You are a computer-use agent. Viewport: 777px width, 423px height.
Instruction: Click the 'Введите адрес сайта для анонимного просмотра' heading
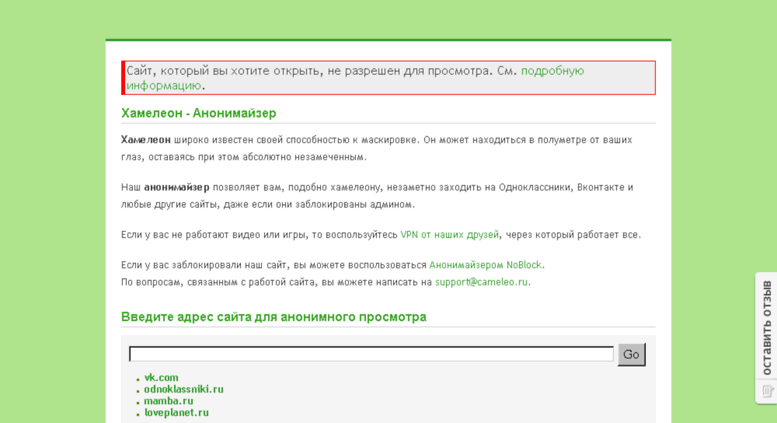tap(274, 317)
